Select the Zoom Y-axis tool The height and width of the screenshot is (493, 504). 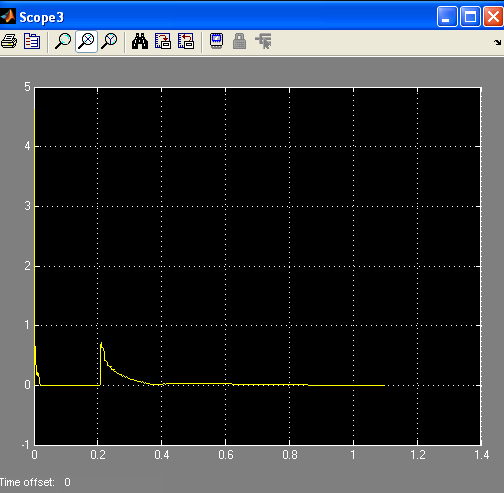tap(109, 42)
